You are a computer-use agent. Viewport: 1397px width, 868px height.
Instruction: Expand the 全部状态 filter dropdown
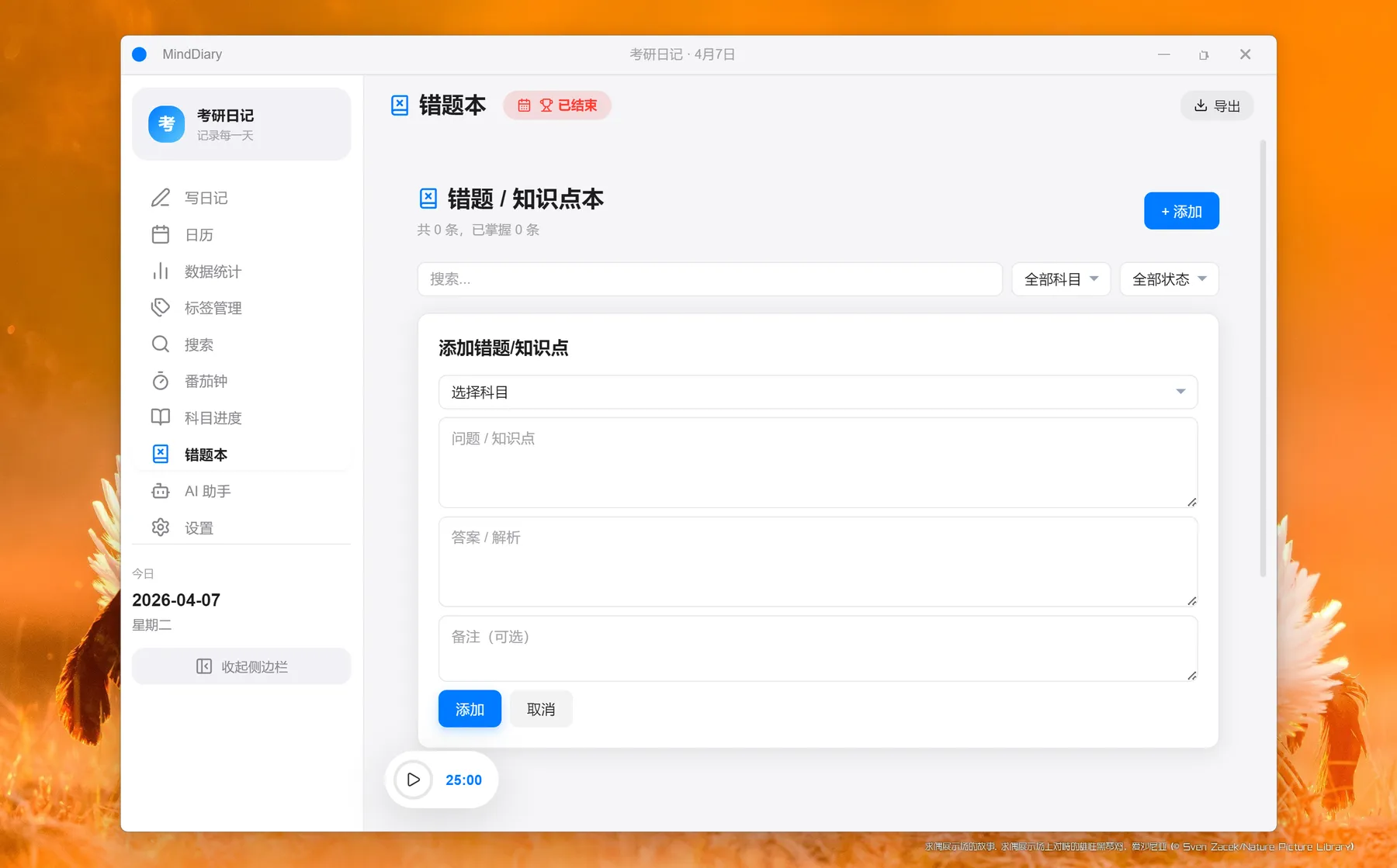(1168, 279)
